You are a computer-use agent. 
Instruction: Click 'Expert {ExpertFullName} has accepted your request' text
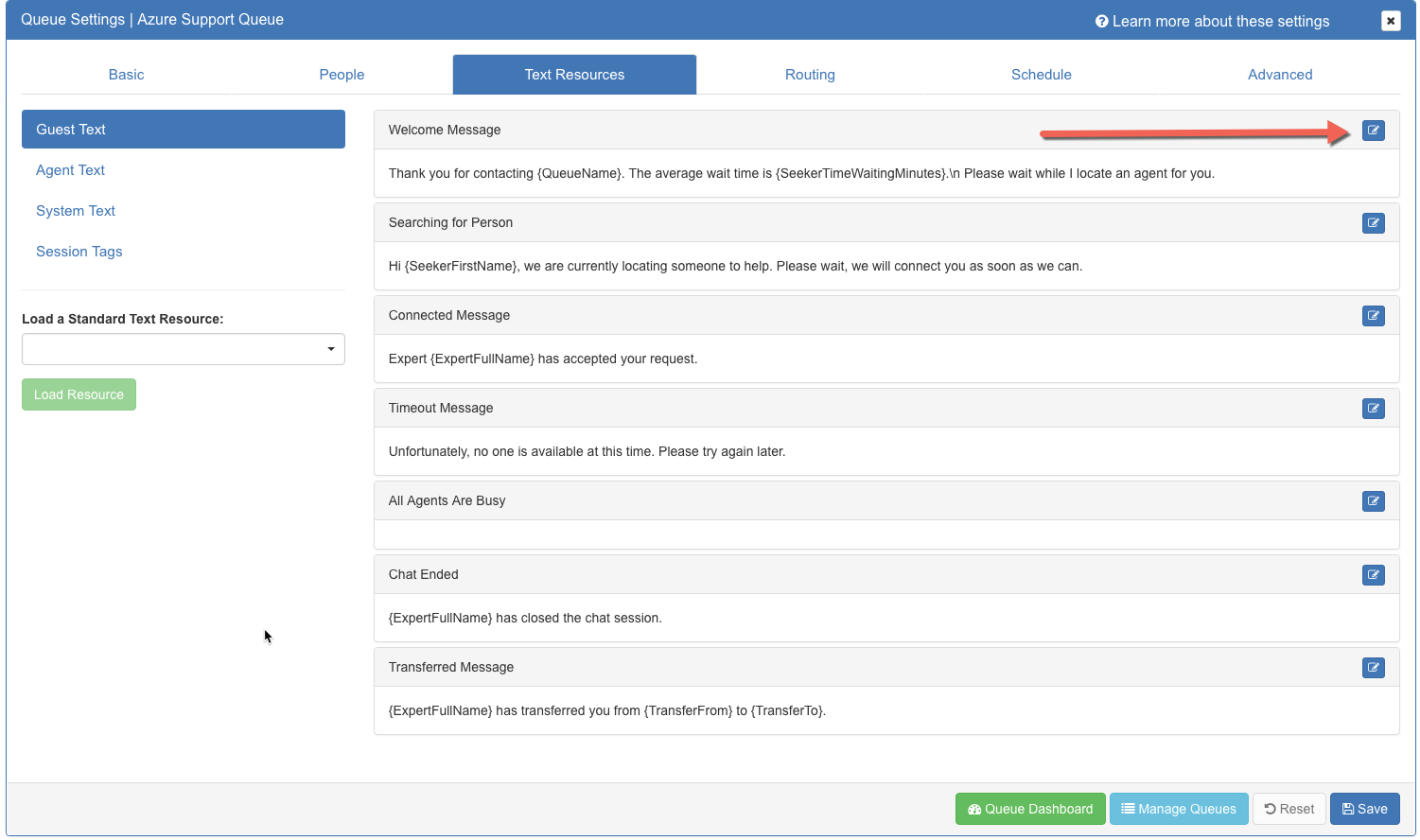pos(543,359)
